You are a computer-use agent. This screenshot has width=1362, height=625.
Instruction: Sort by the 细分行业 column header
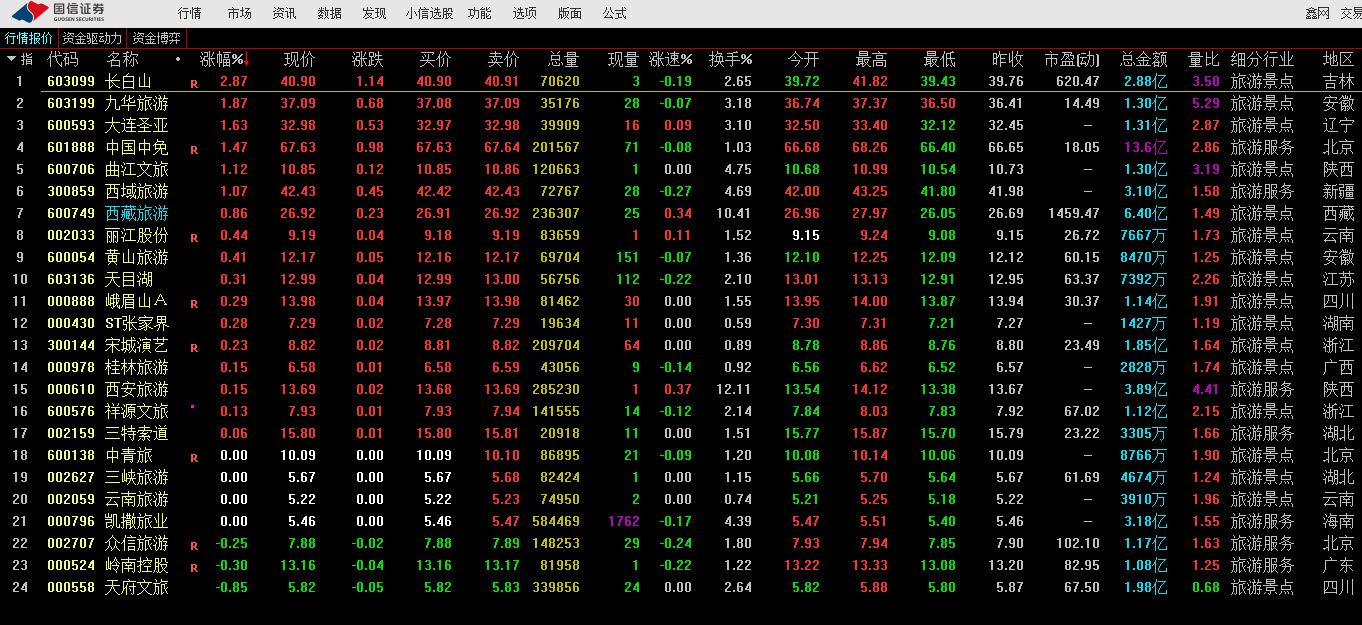pos(1261,59)
